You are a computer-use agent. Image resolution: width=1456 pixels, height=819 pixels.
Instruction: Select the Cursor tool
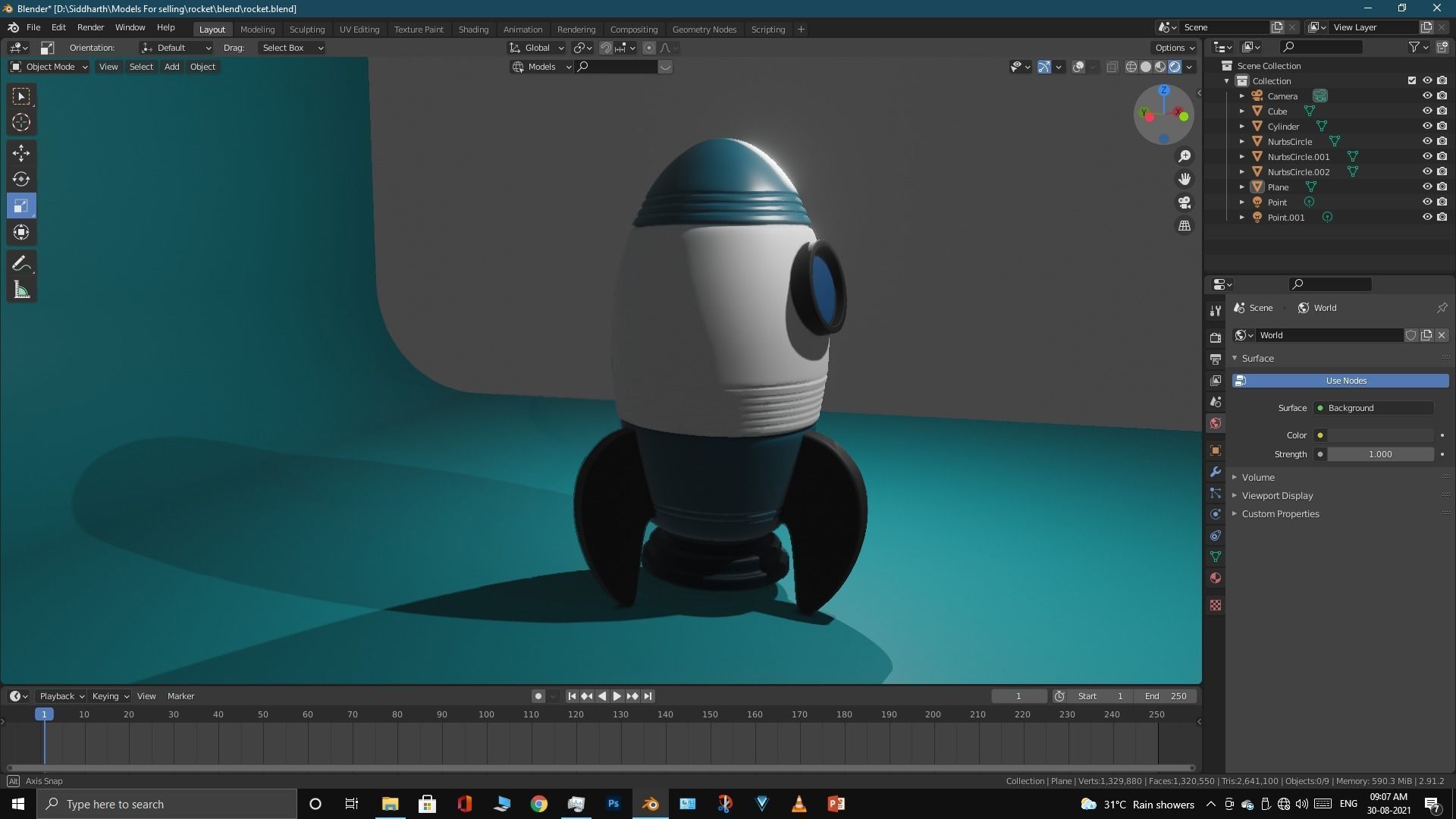point(21,122)
